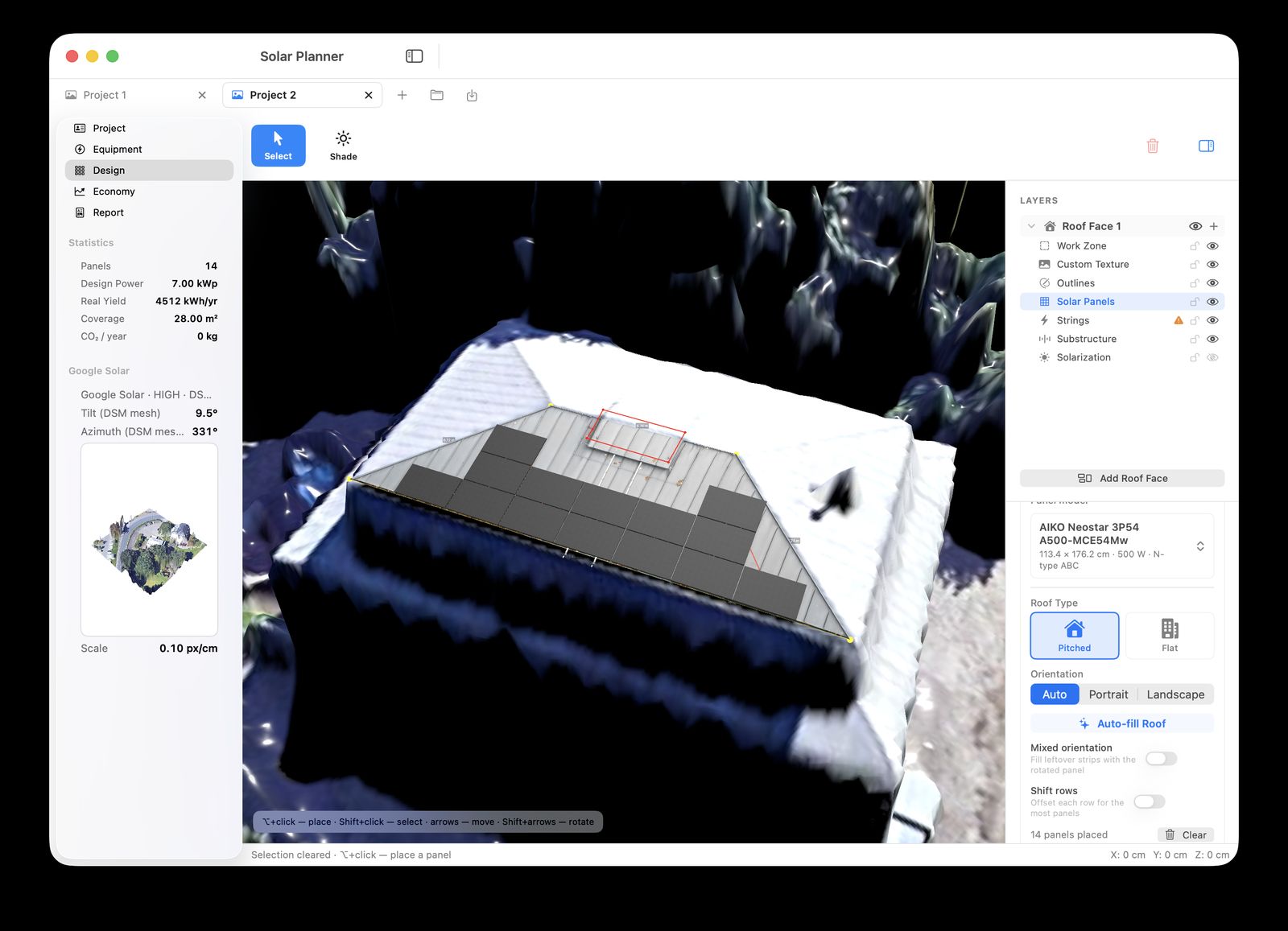Viewport: 1288px width, 931px height.
Task: Select the Outlines layer
Action: [x=1122, y=283]
